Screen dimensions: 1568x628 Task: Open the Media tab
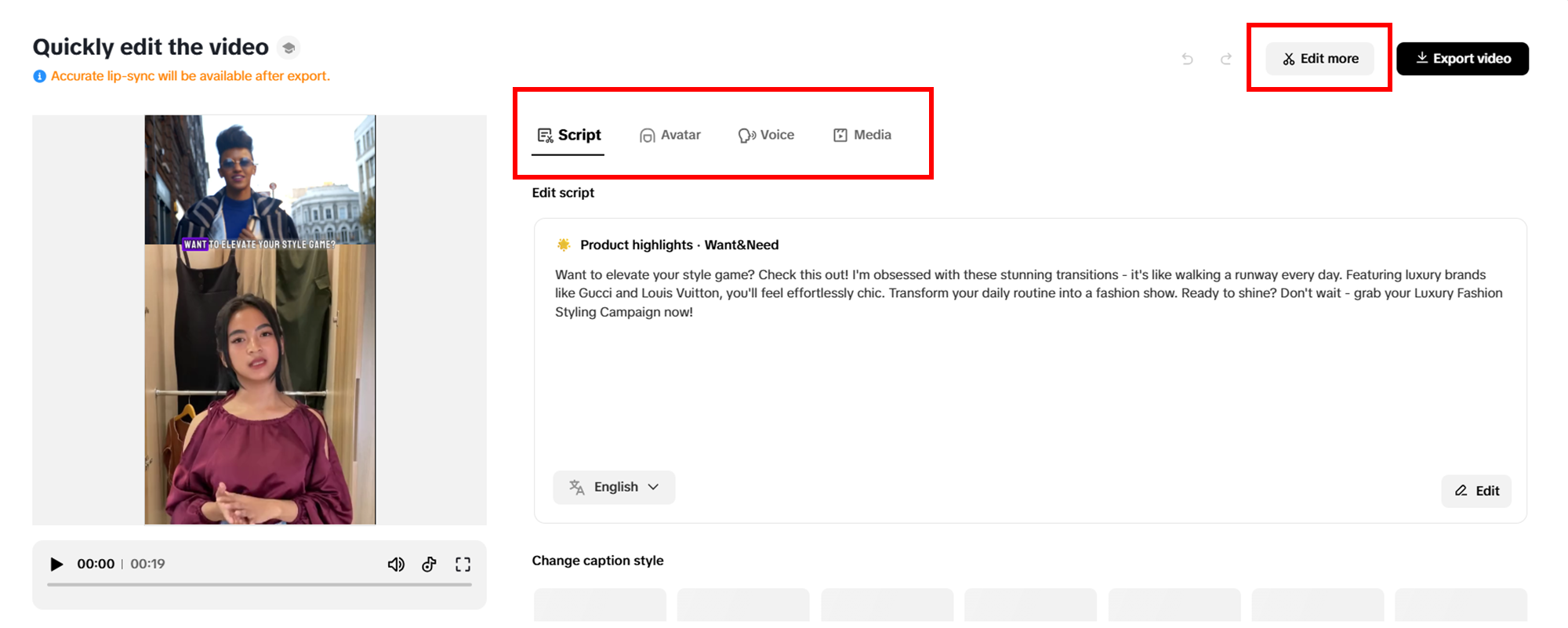[x=862, y=135]
